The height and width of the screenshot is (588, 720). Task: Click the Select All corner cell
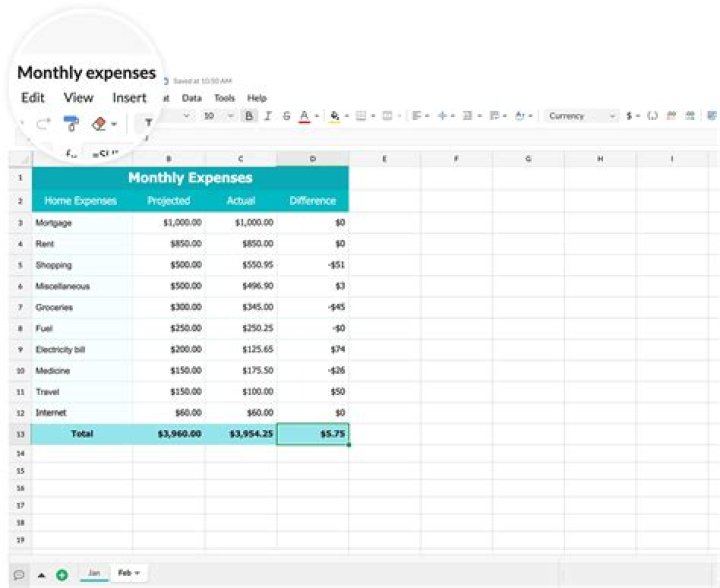pyautogui.click(x=20, y=159)
